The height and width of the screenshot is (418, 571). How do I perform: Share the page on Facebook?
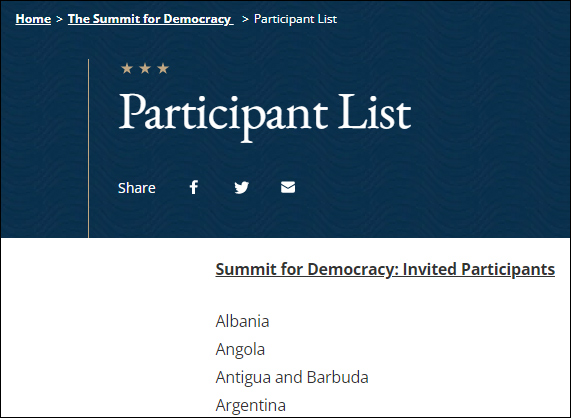(x=194, y=187)
